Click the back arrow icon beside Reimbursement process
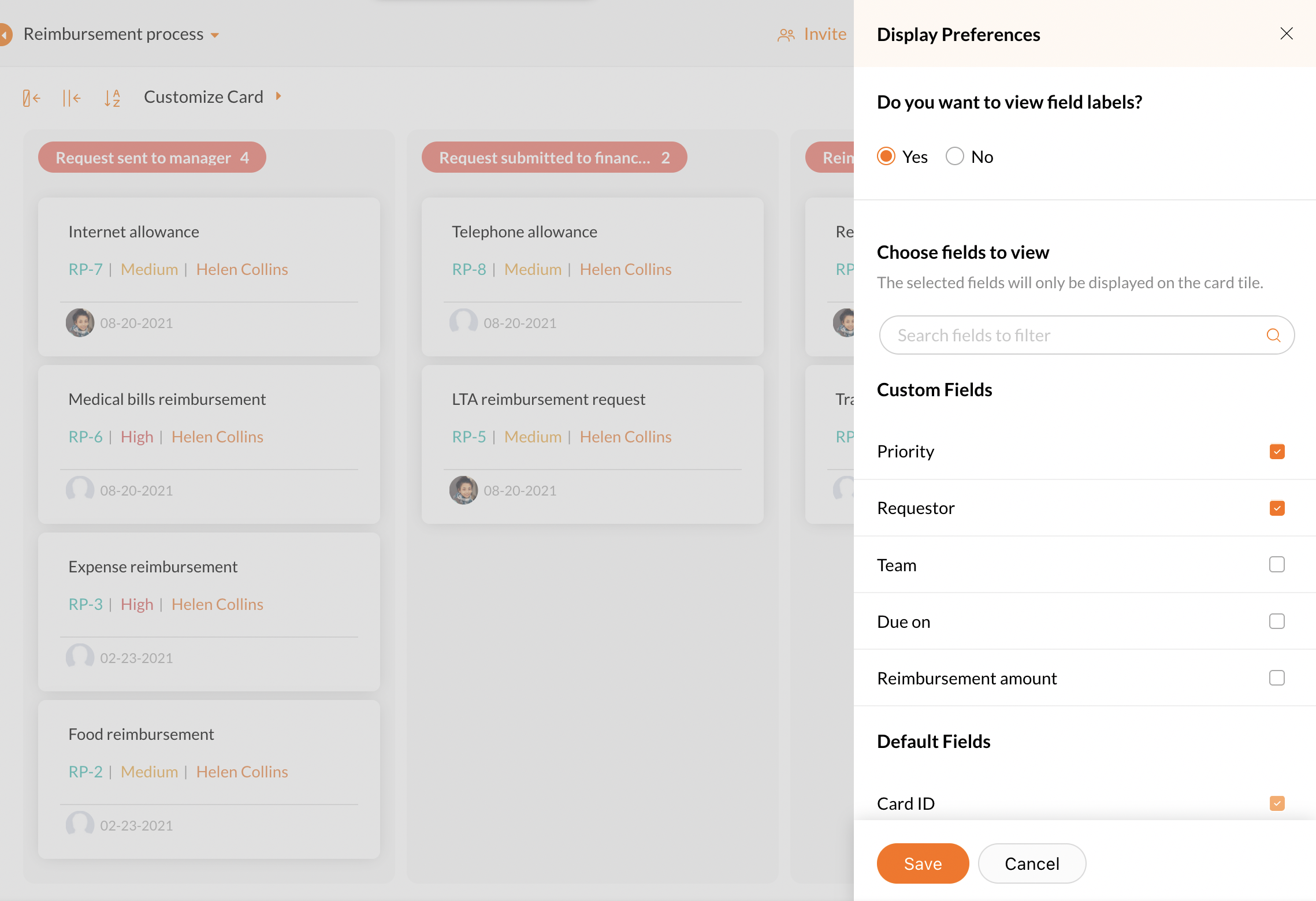Image resolution: width=1316 pixels, height=901 pixels. (5, 35)
